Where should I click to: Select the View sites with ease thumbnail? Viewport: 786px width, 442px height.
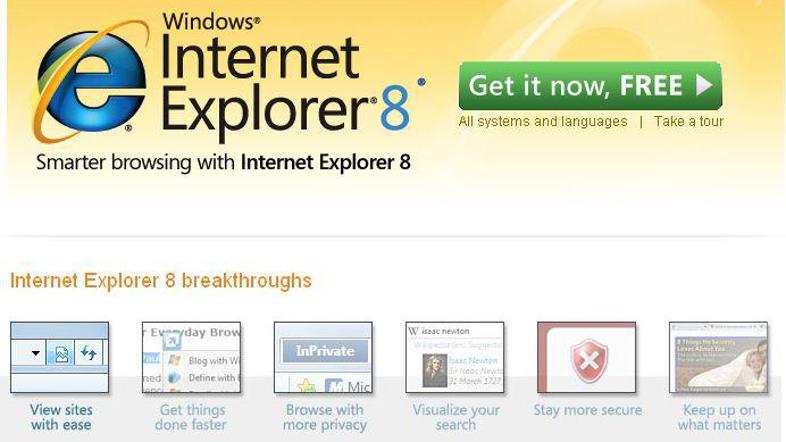(60, 357)
